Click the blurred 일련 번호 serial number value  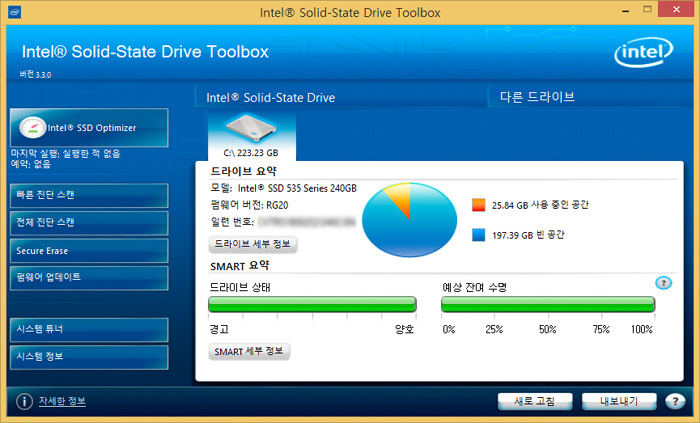point(307,222)
